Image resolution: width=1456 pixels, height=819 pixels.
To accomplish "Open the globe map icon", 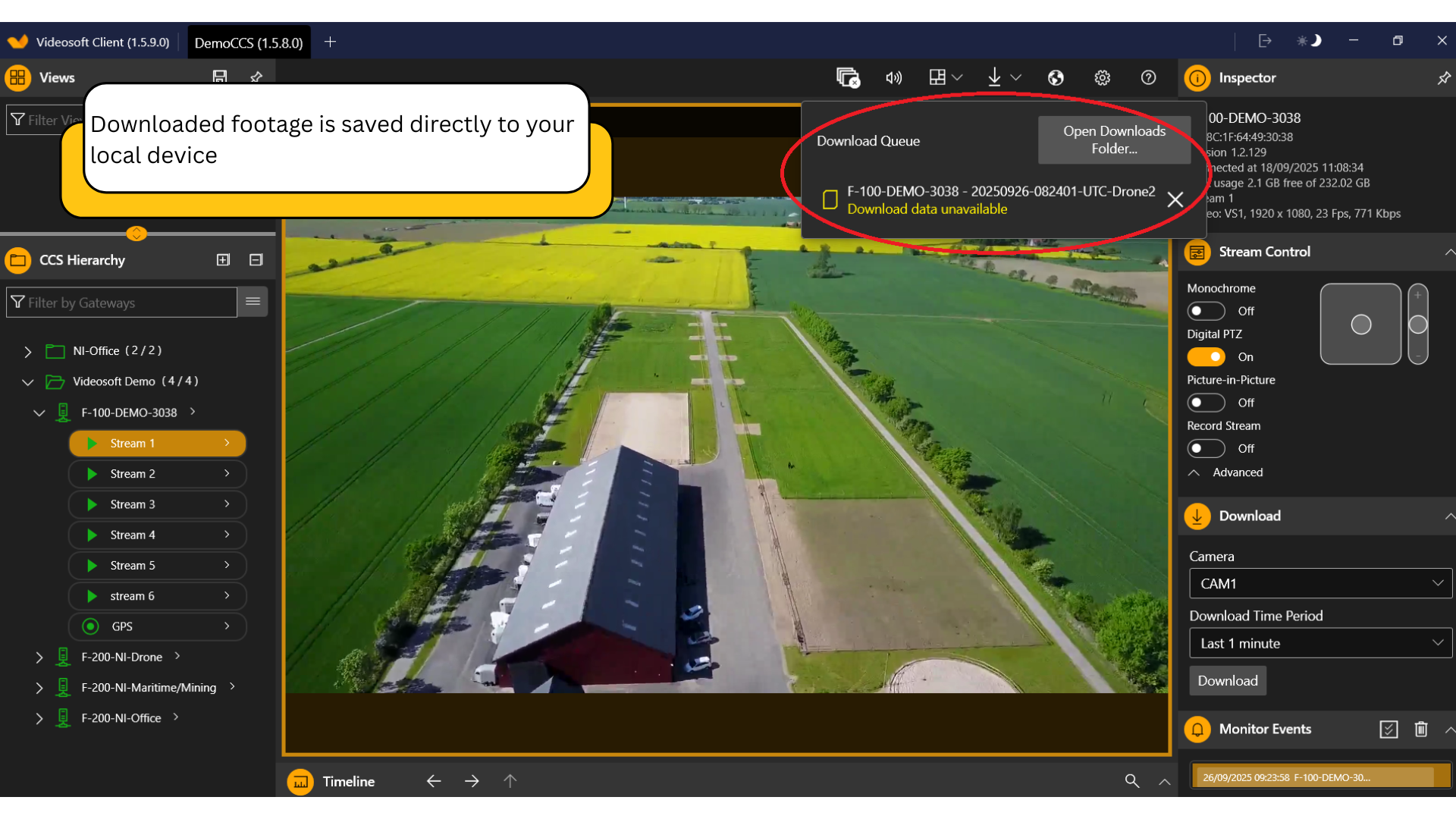I will (x=1056, y=77).
